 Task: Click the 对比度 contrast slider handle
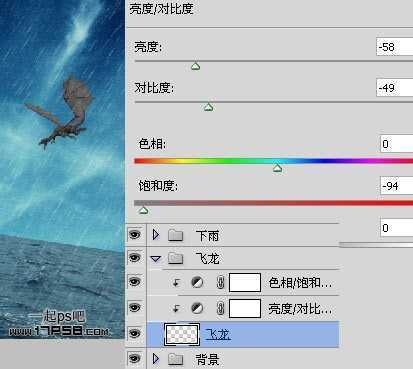point(209,107)
